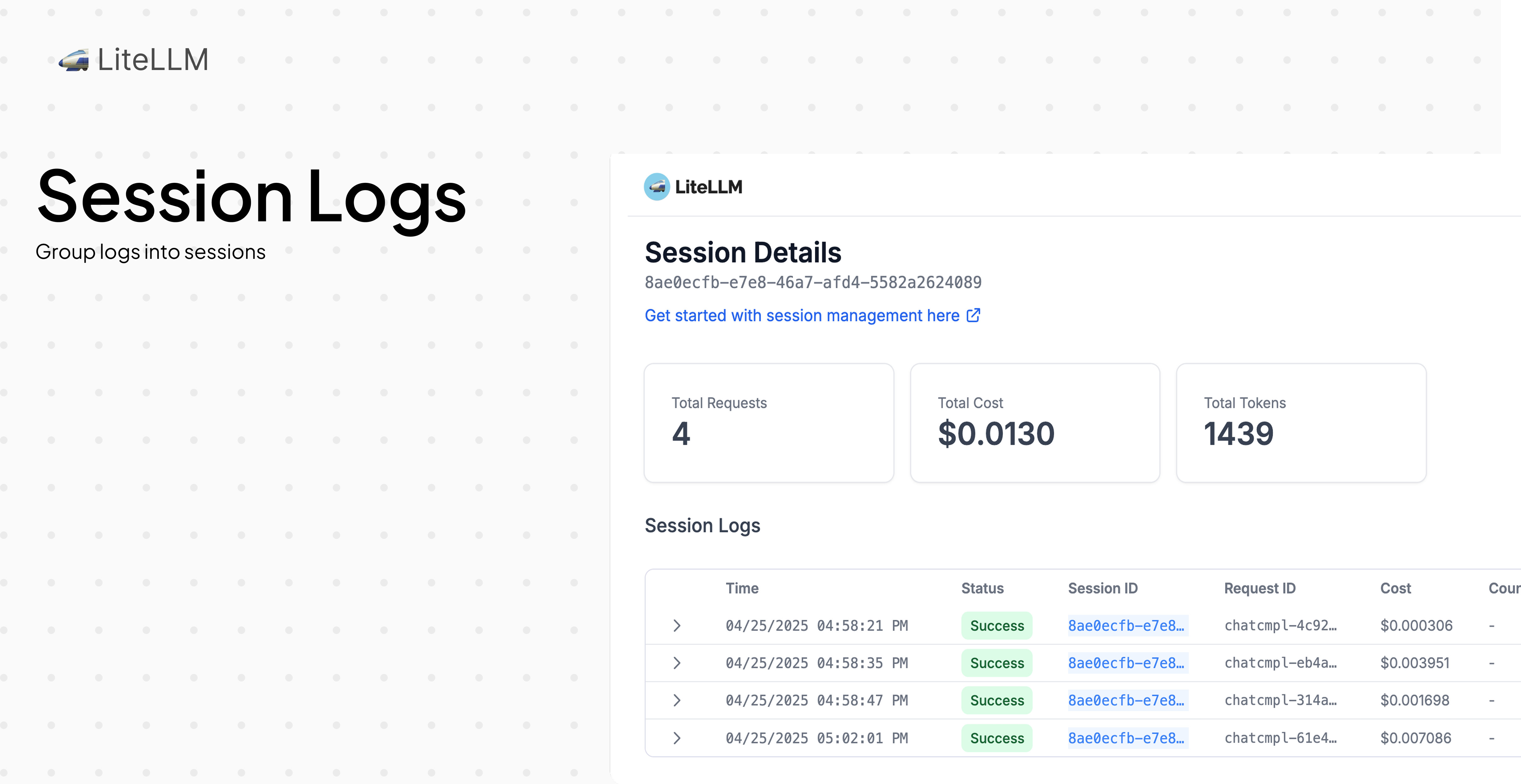The image size is (1521, 784).
Task: Click request ID chatcmpl-4c92 cell
Action: coord(1280,626)
